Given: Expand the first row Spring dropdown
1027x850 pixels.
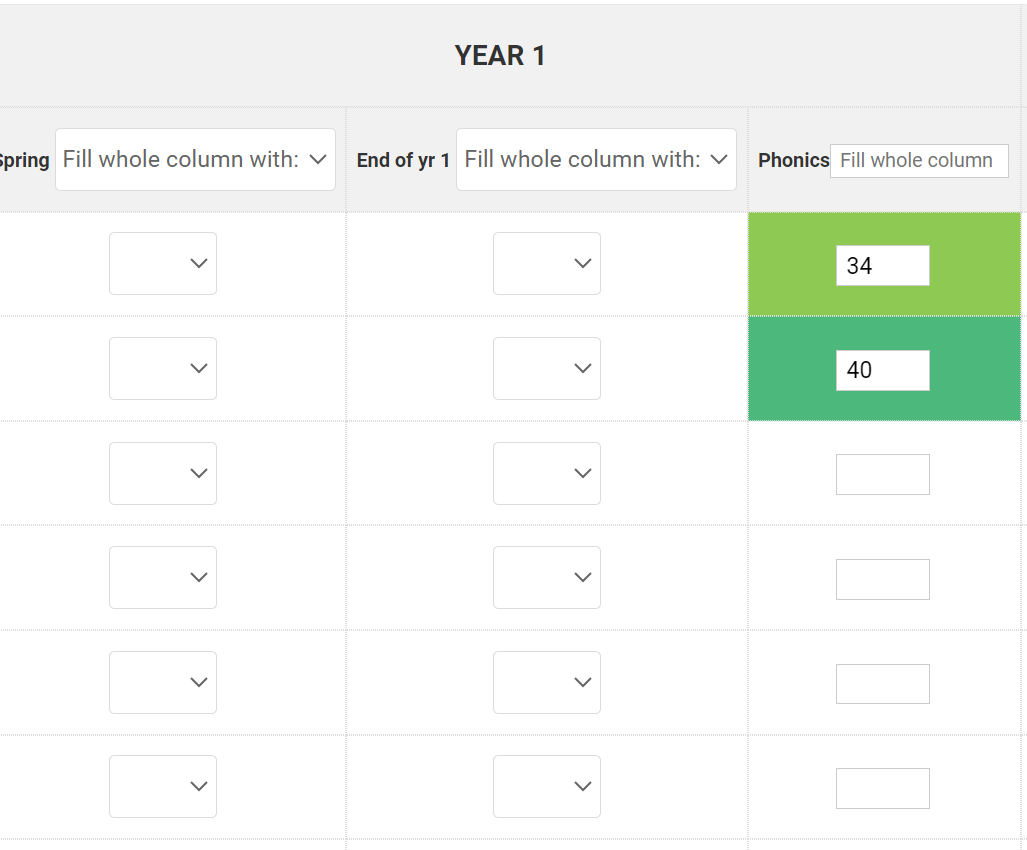Looking at the screenshot, I should point(162,263).
